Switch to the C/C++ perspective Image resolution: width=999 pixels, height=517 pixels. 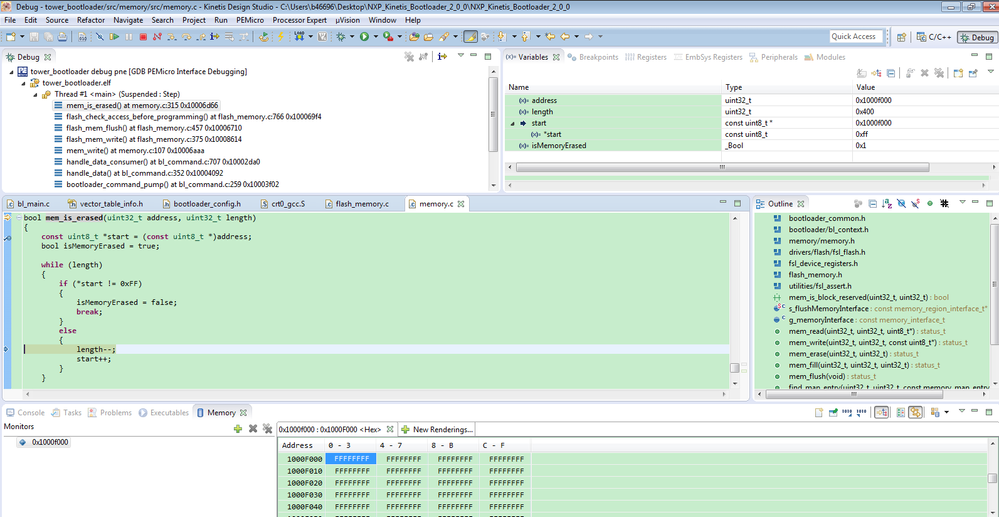click(x=933, y=37)
